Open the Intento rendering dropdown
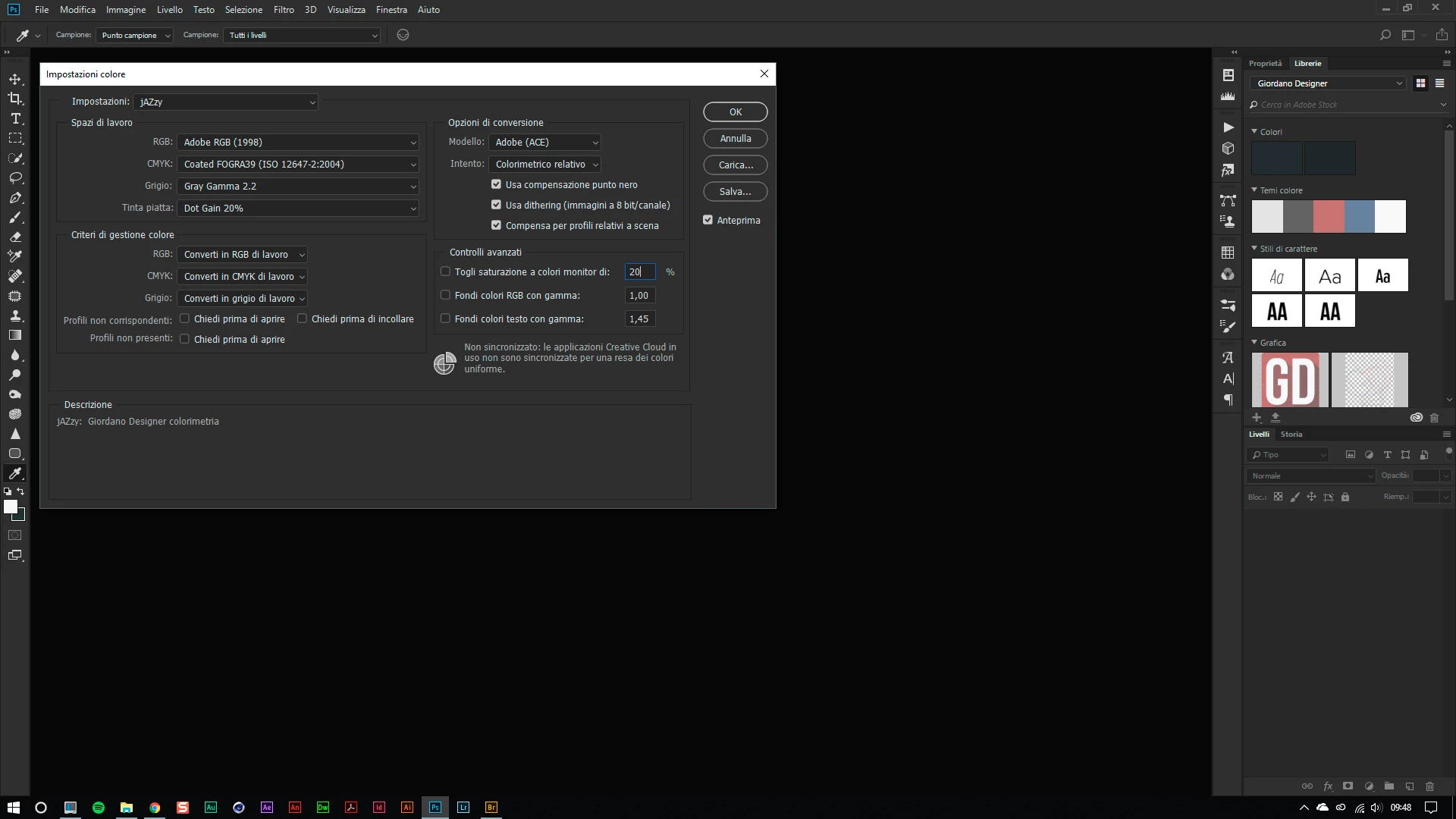1456x819 pixels. point(545,165)
